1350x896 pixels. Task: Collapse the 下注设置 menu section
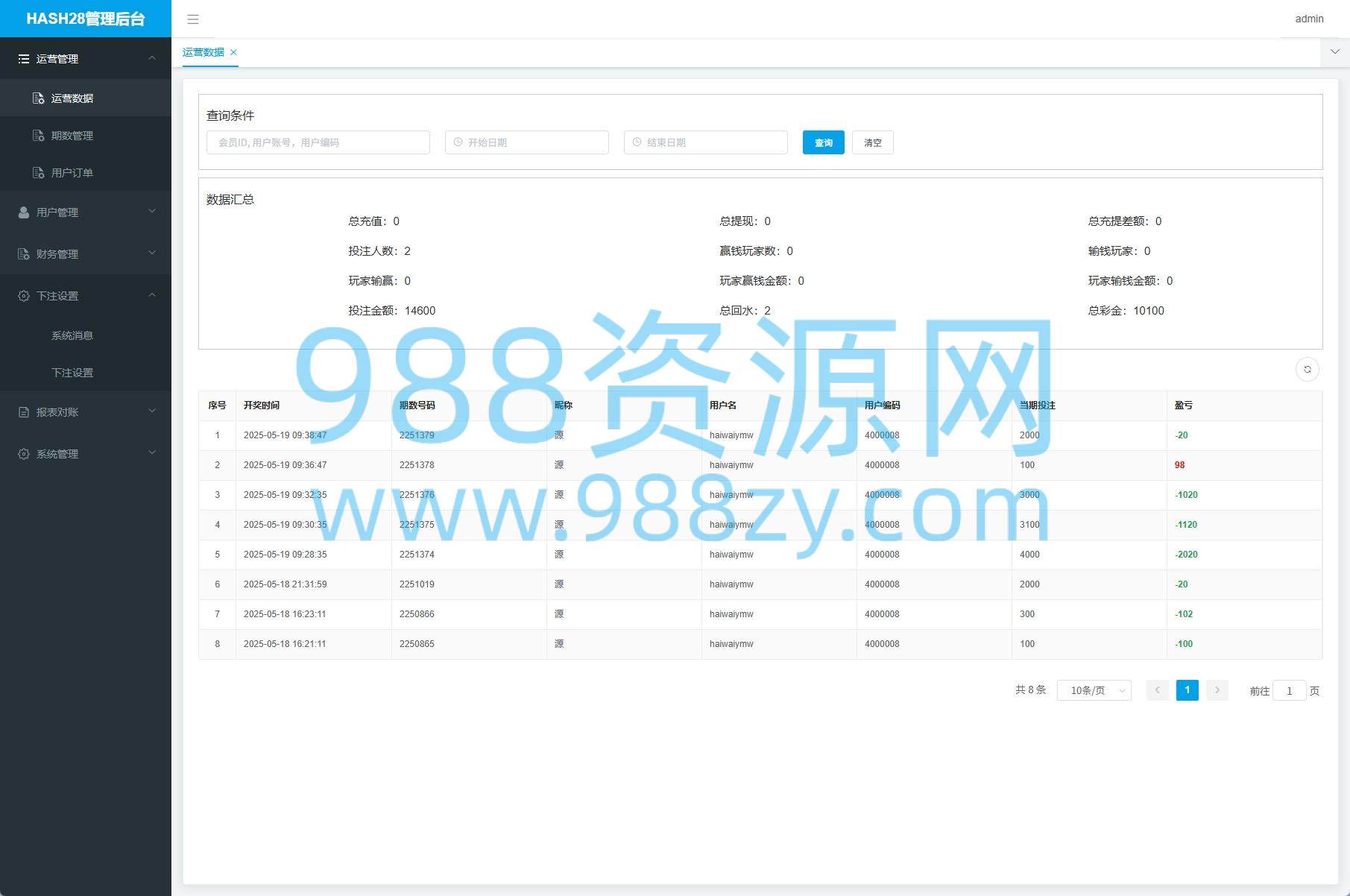86,296
